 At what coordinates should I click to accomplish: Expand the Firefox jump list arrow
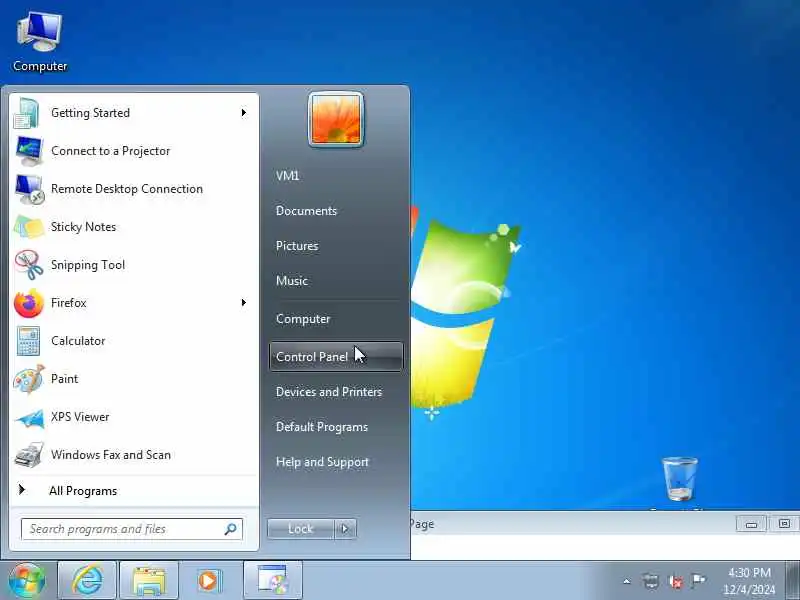click(244, 303)
